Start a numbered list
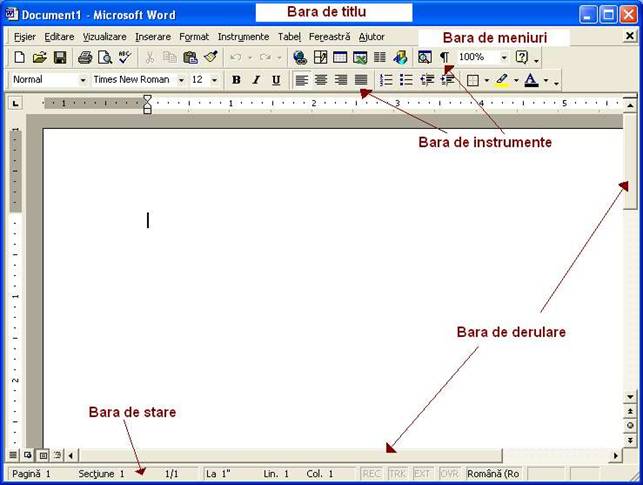 tap(386, 80)
